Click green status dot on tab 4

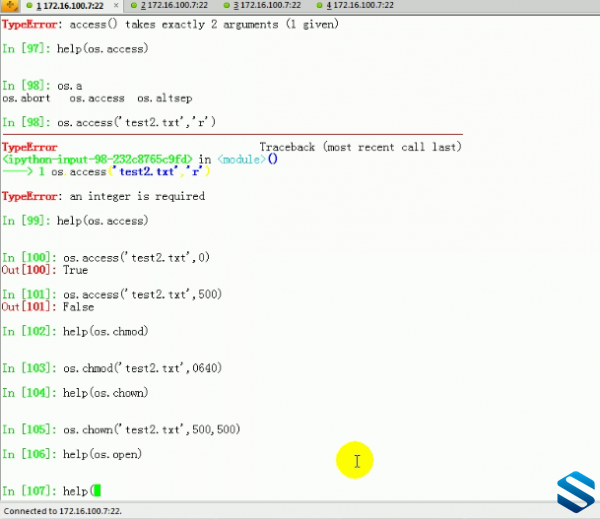point(320,5)
